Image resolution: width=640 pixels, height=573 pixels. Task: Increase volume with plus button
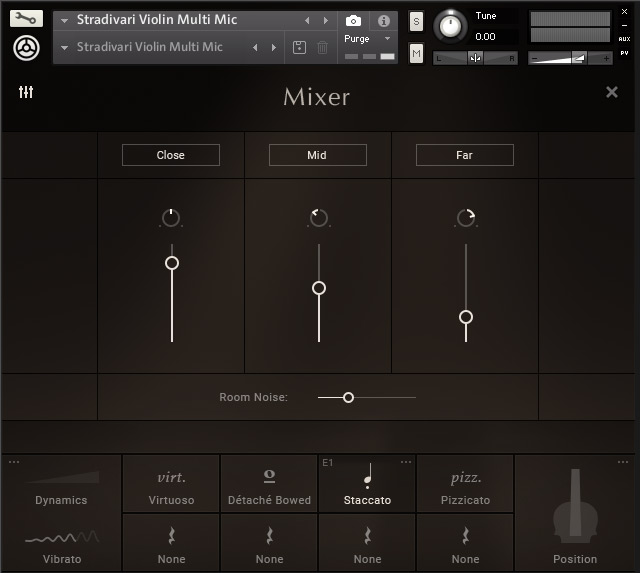coord(606,59)
